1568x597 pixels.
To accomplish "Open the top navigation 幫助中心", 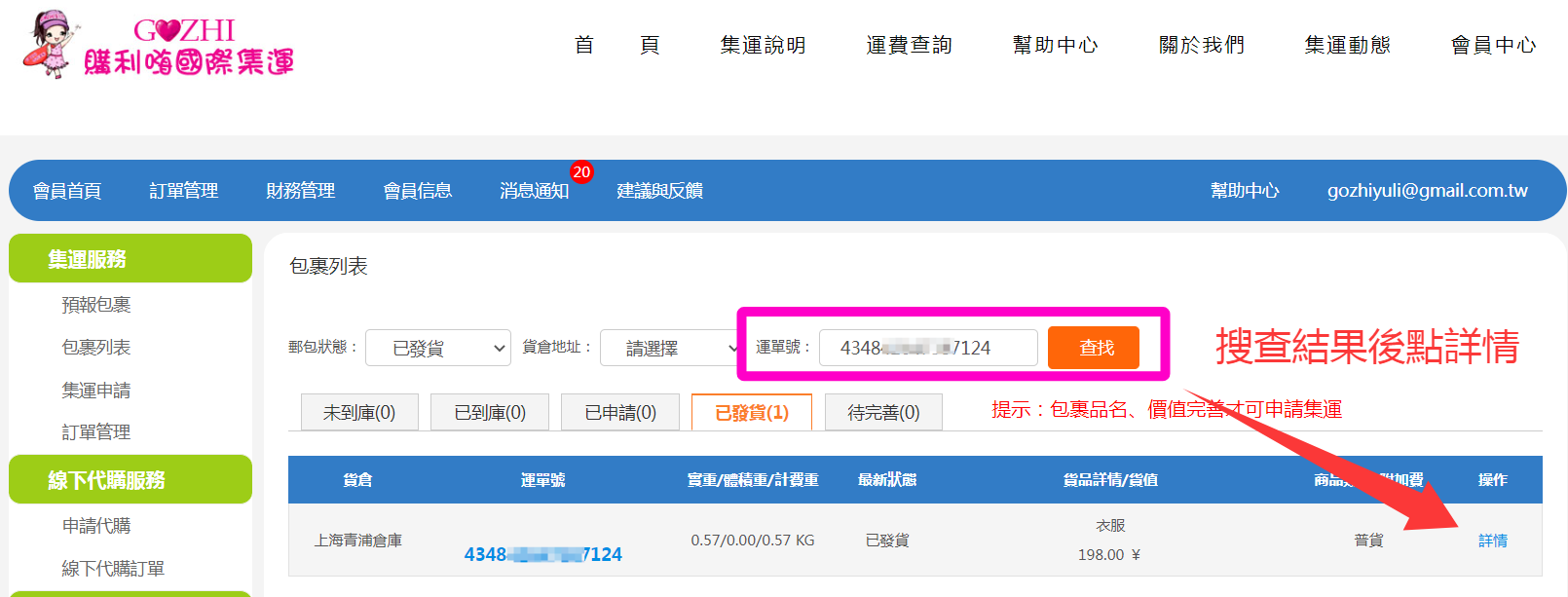I will [x=1055, y=45].
